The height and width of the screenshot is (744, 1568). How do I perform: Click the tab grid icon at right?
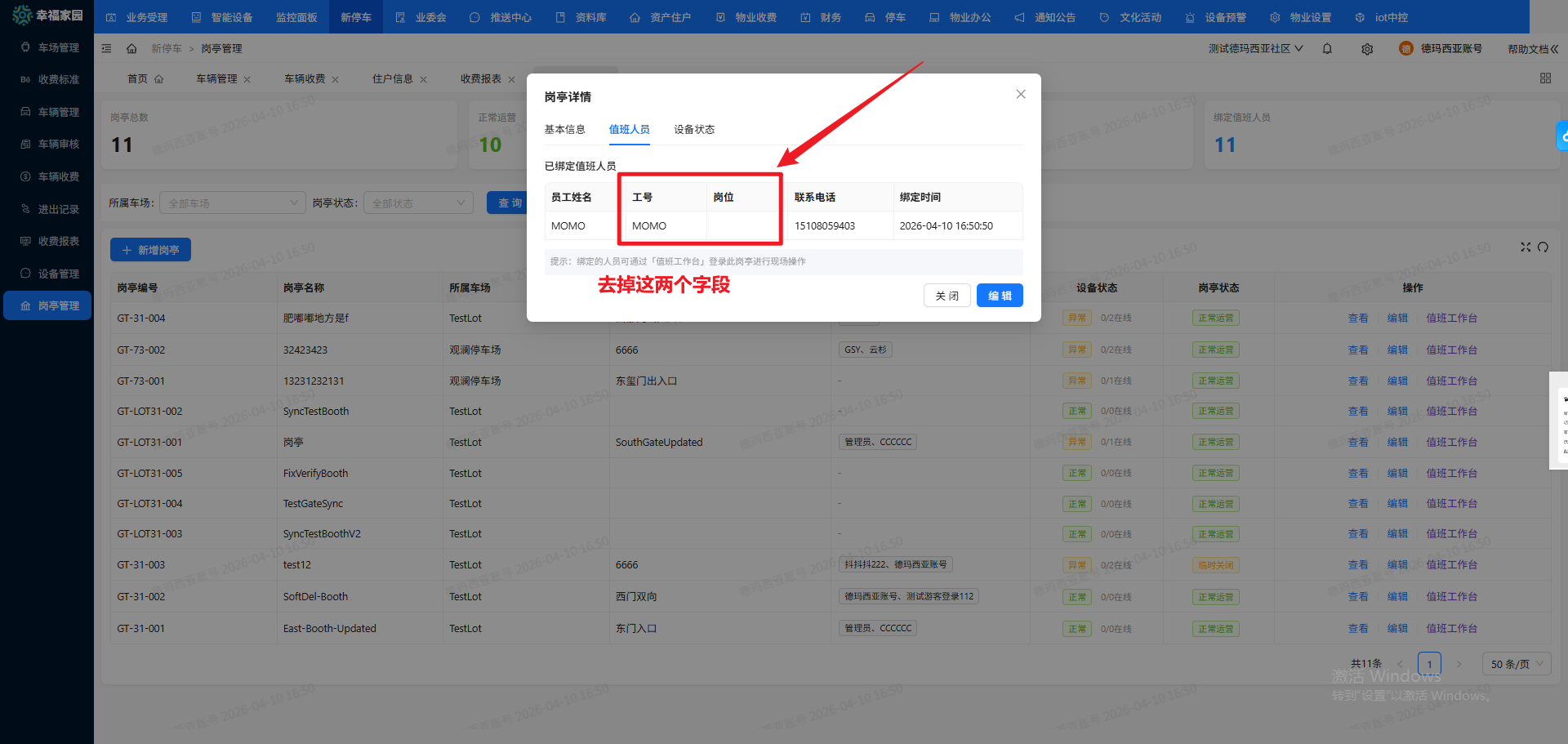tap(1545, 78)
